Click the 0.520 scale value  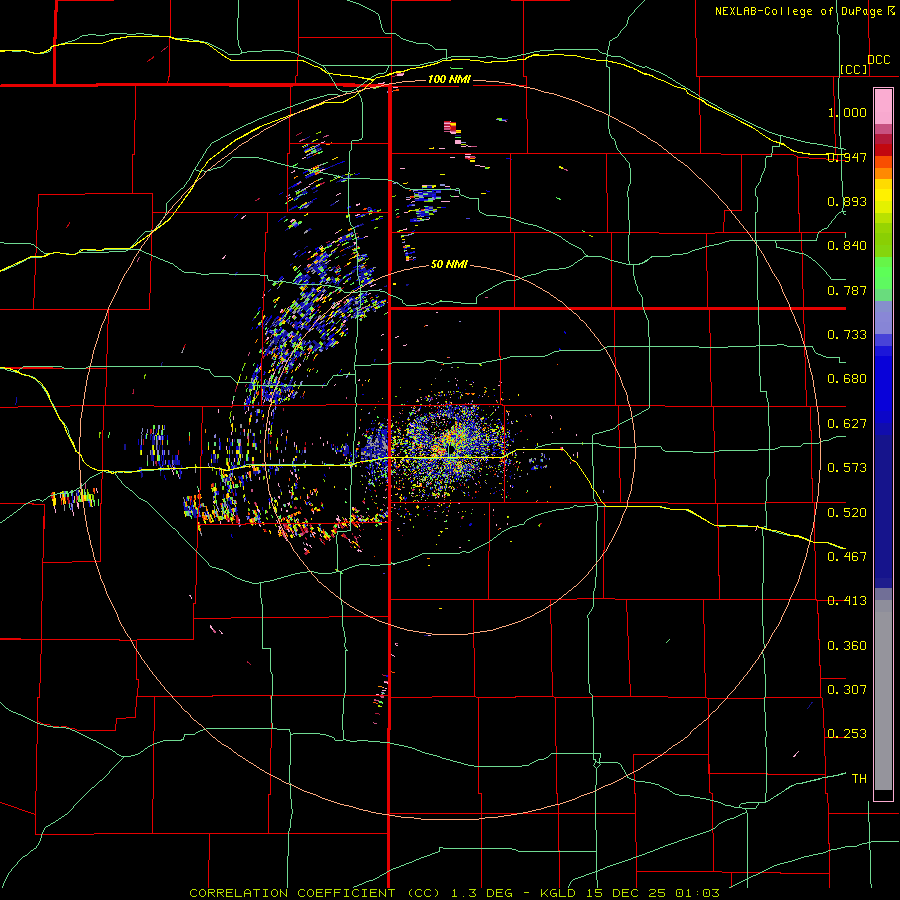(x=847, y=512)
